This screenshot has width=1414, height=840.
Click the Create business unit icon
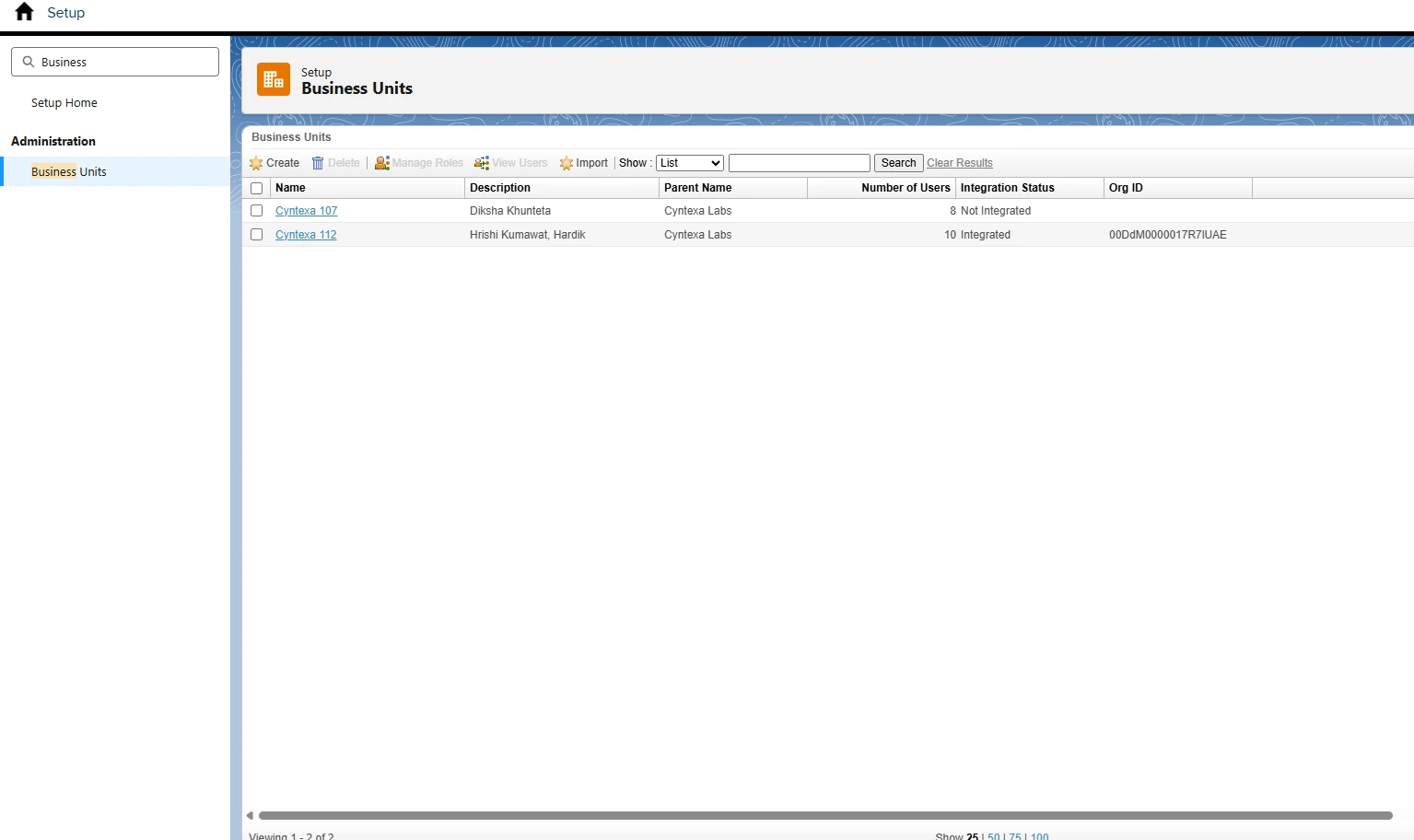257,163
